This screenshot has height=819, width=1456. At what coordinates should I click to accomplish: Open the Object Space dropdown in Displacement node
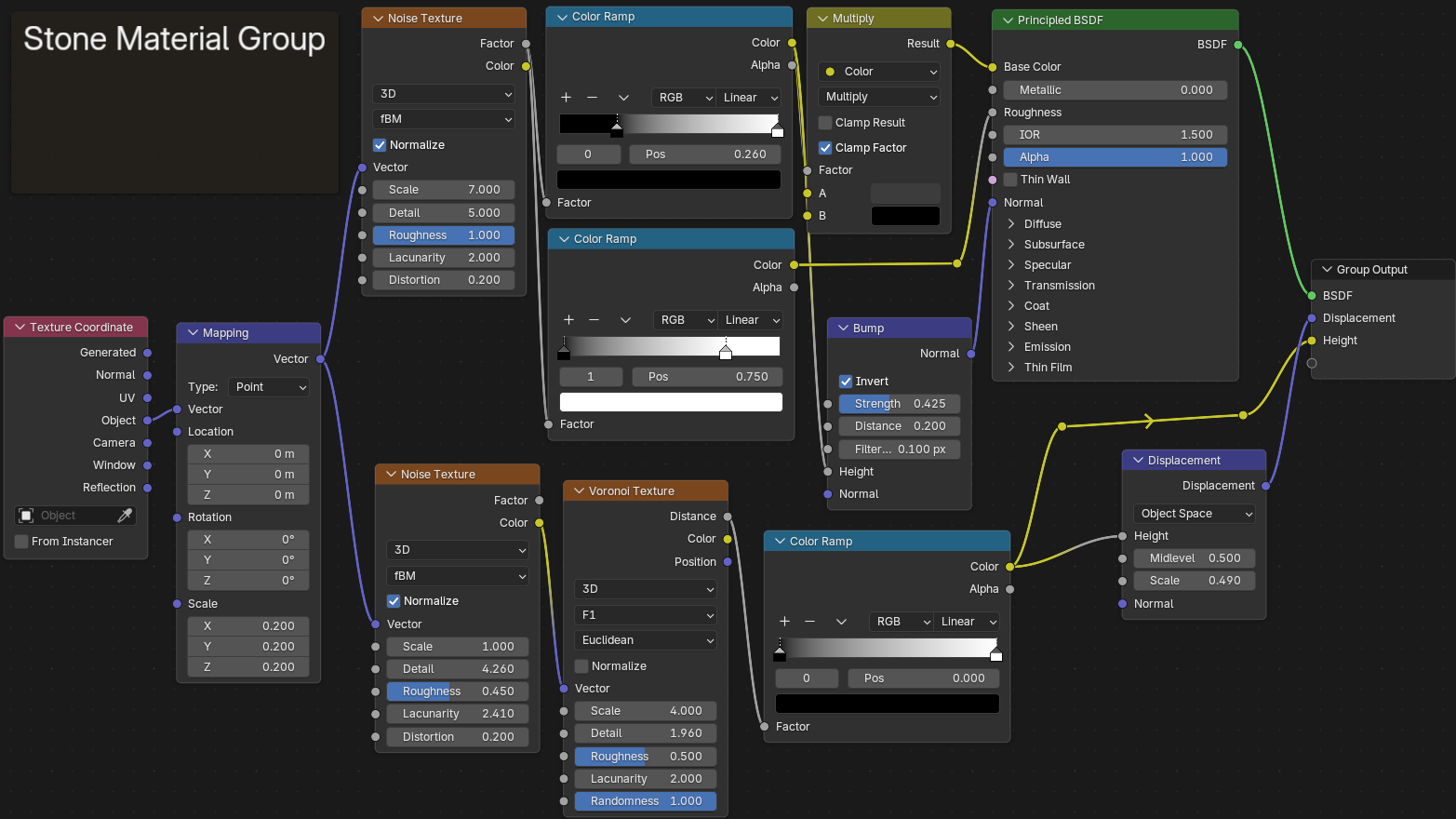pyautogui.click(x=1195, y=514)
